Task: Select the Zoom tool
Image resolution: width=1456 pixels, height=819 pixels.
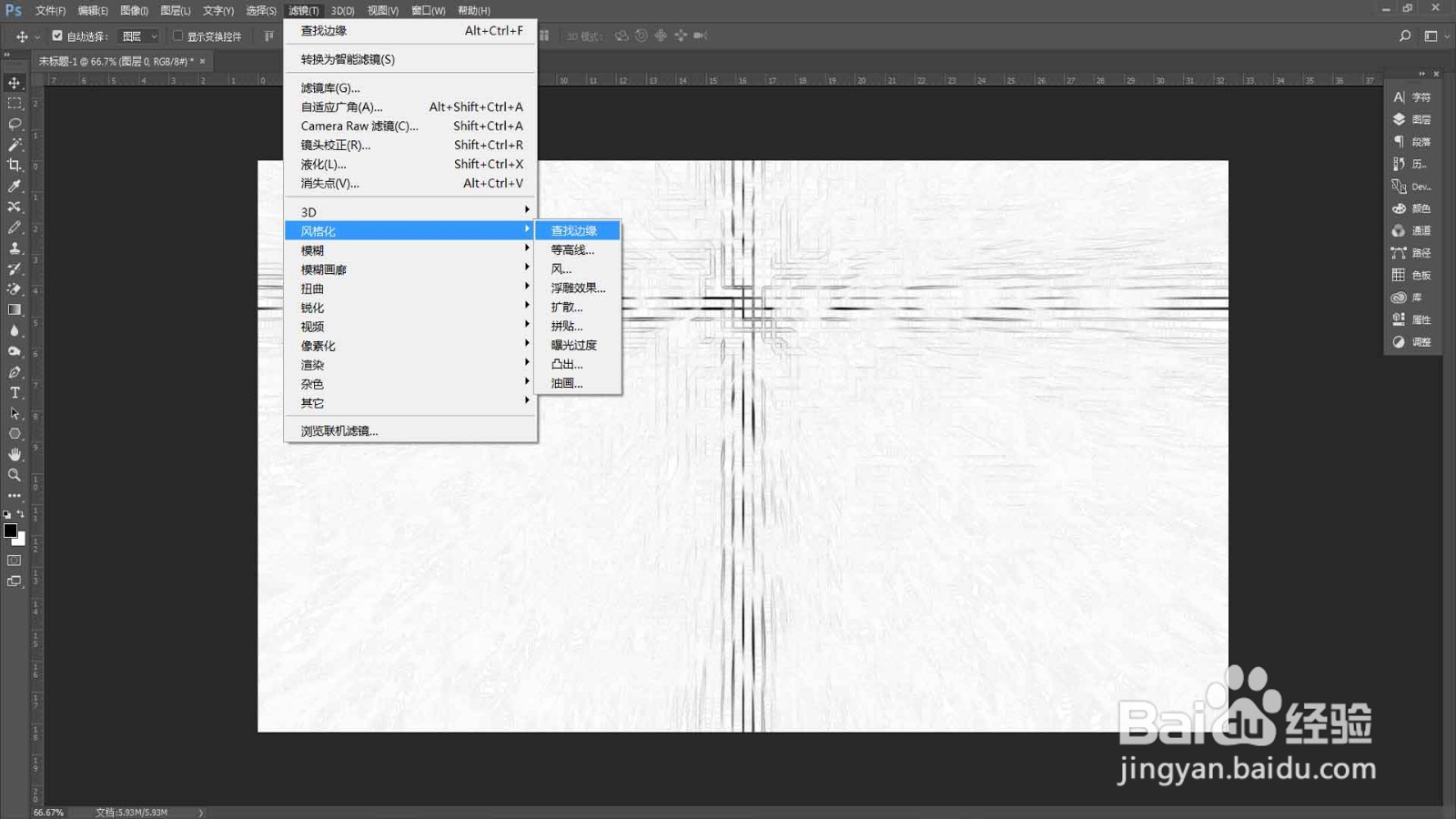Action: coord(15,475)
